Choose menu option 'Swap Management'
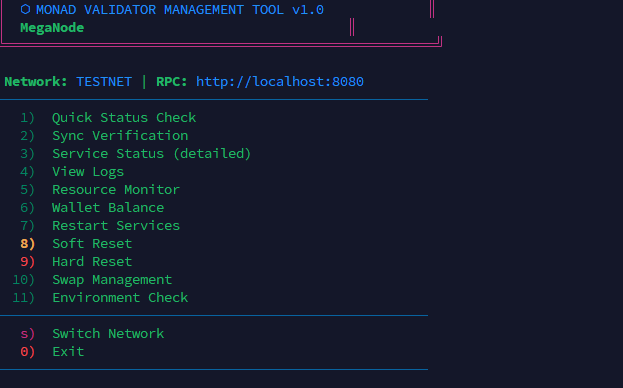This screenshot has width=623, height=388. point(112,280)
